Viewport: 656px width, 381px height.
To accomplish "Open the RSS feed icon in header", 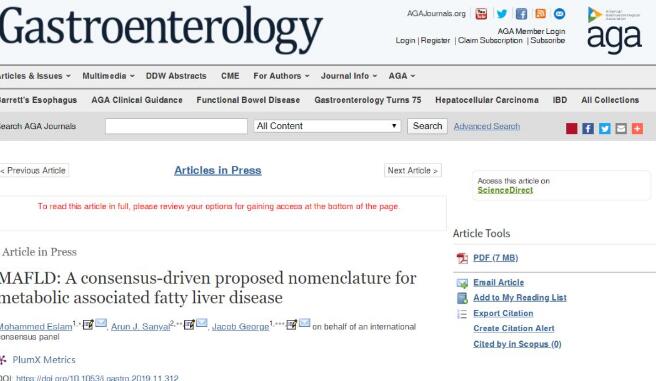I will 541,14.
